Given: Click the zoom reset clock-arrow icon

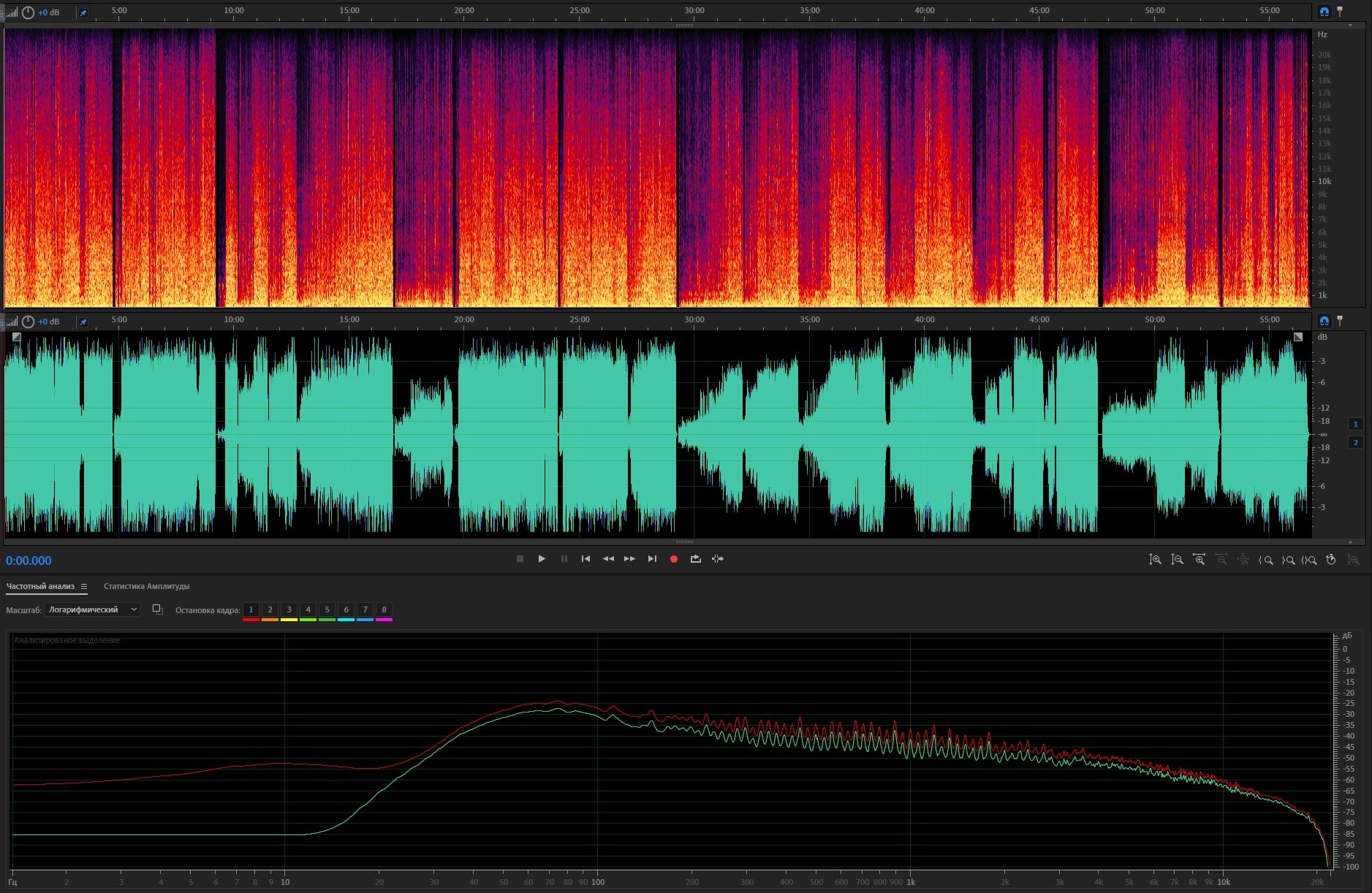Looking at the screenshot, I should pyautogui.click(x=1331, y=560).
